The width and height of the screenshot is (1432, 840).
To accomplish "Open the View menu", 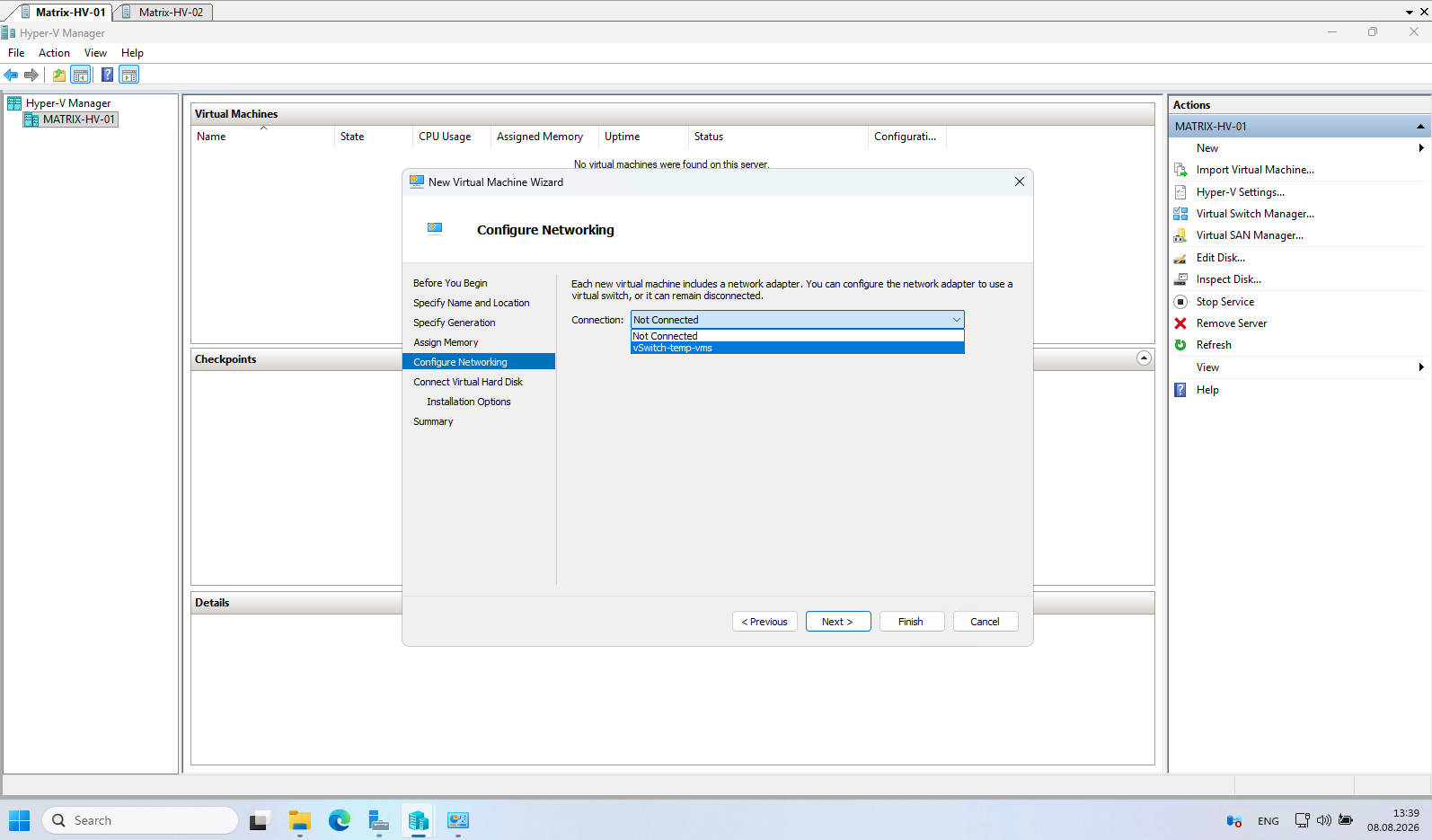I will (95, 53).
